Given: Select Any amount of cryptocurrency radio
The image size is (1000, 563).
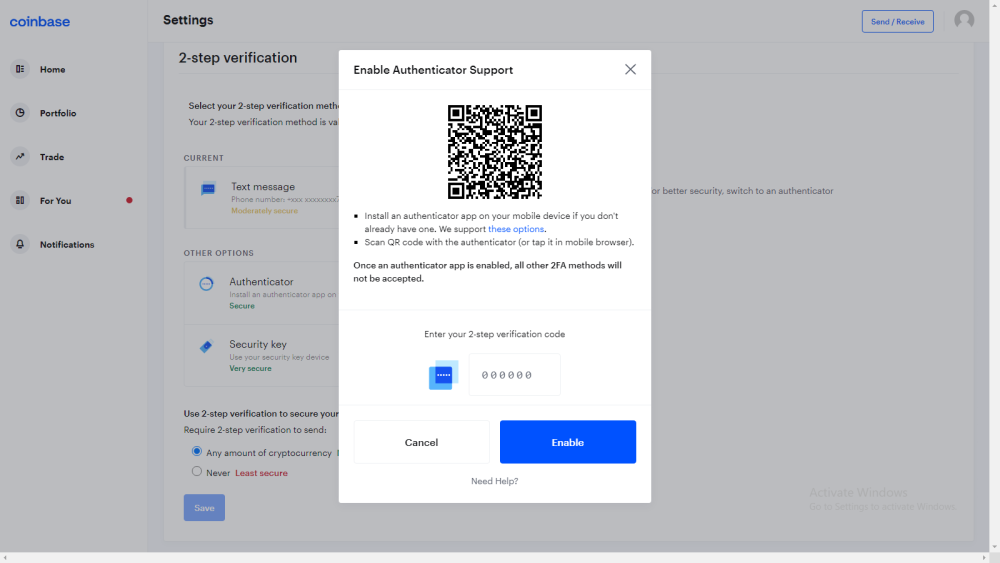Looking at the screenshot, I should click(196, 451).
